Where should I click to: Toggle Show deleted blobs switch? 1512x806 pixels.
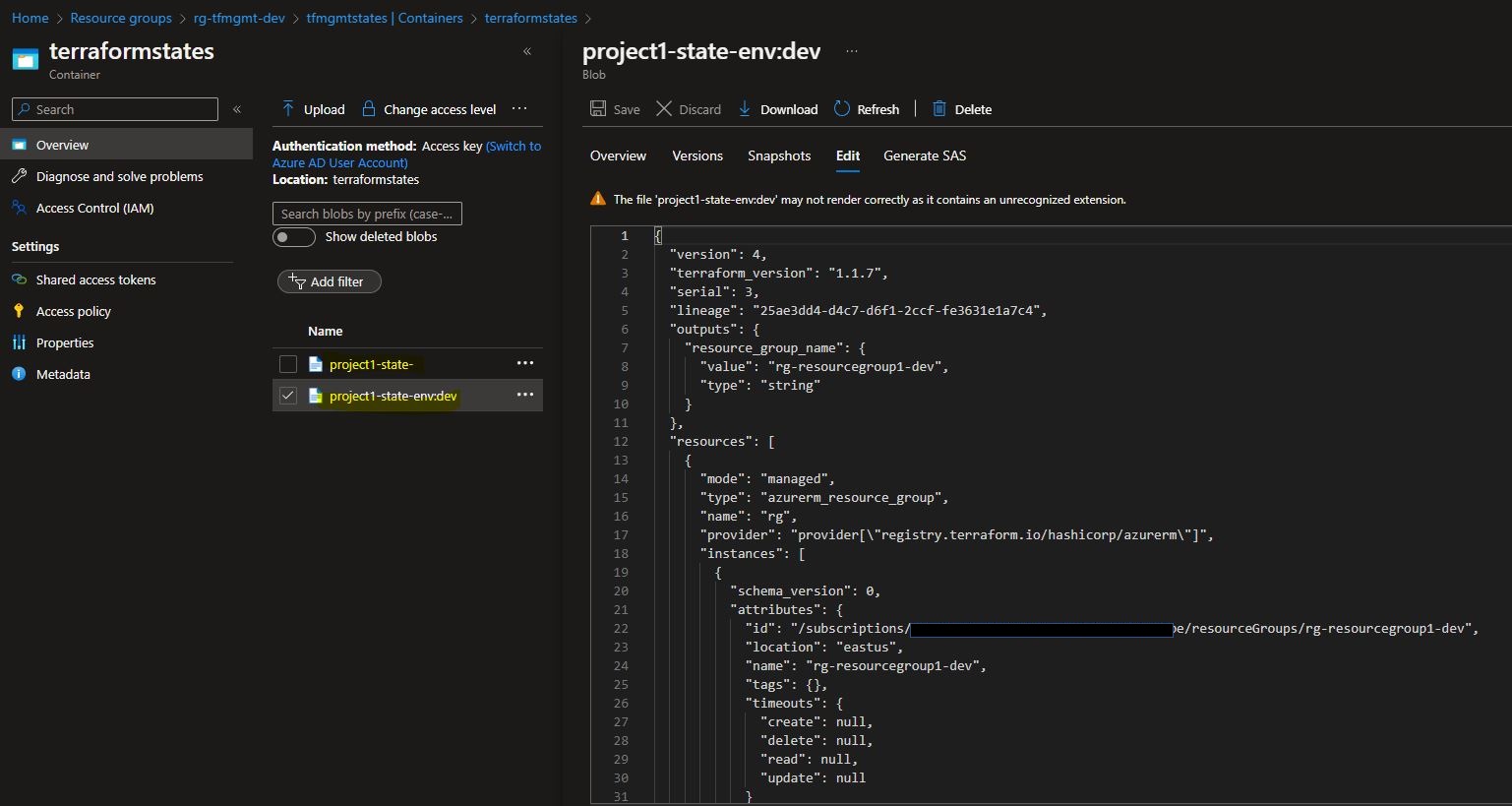tap(294, 237)
